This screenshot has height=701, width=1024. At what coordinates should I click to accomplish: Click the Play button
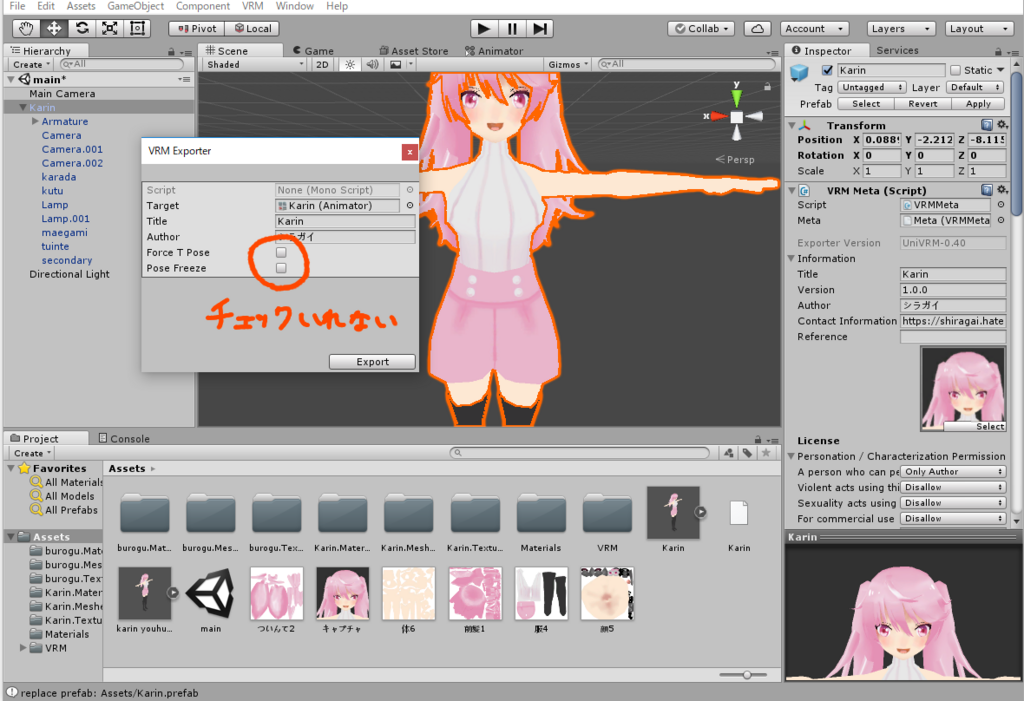pyautogui.click(x=484, y=29)
